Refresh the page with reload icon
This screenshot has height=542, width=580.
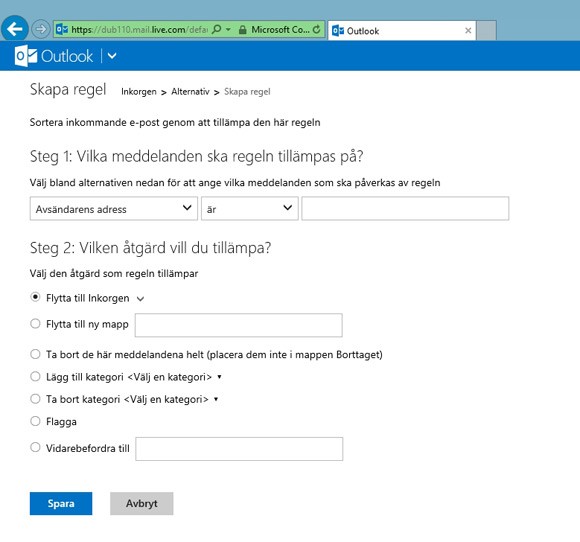317,29
